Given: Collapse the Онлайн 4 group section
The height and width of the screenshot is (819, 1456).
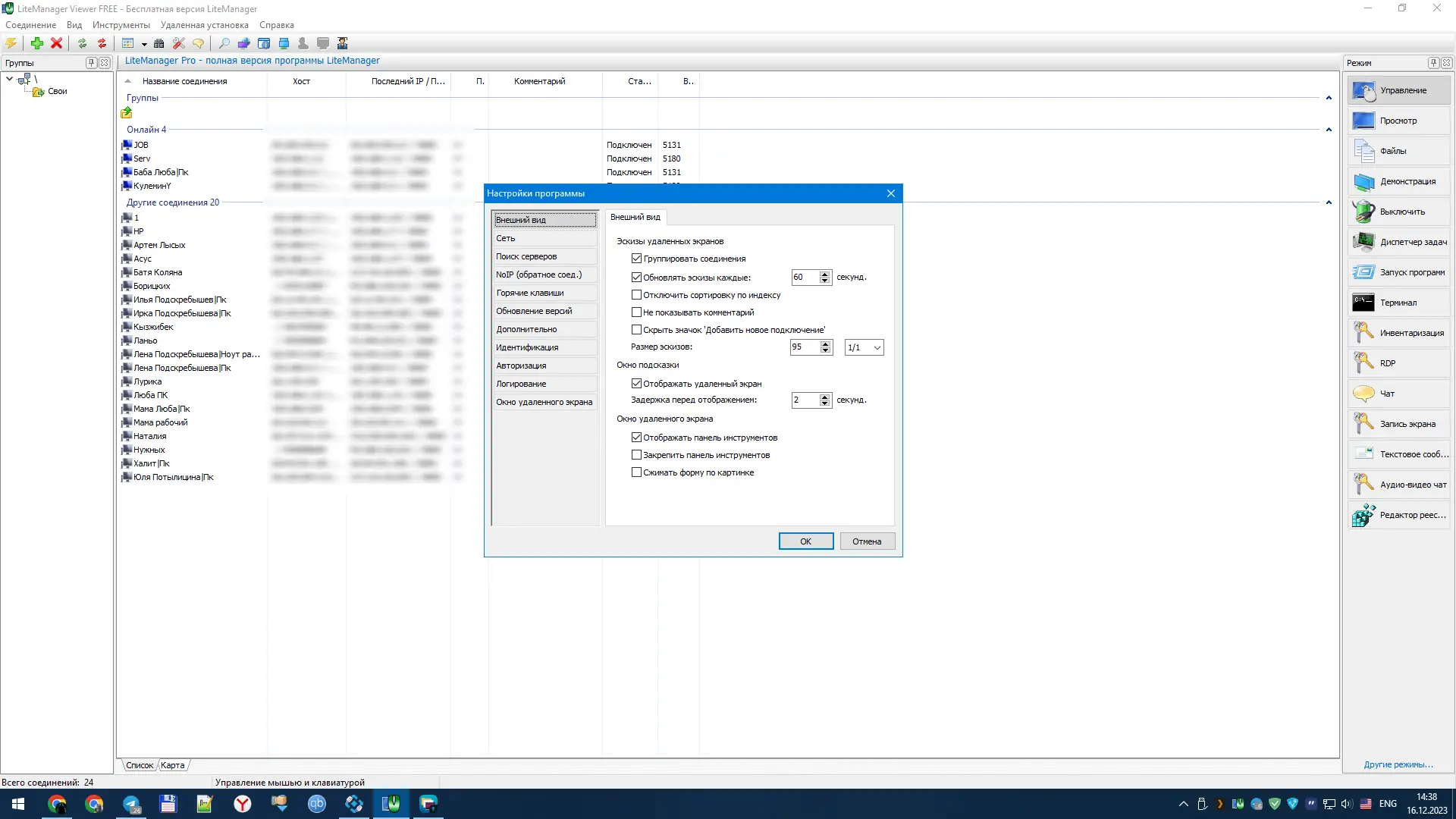Looking at the screenshot, I should tap(1329, 130).
